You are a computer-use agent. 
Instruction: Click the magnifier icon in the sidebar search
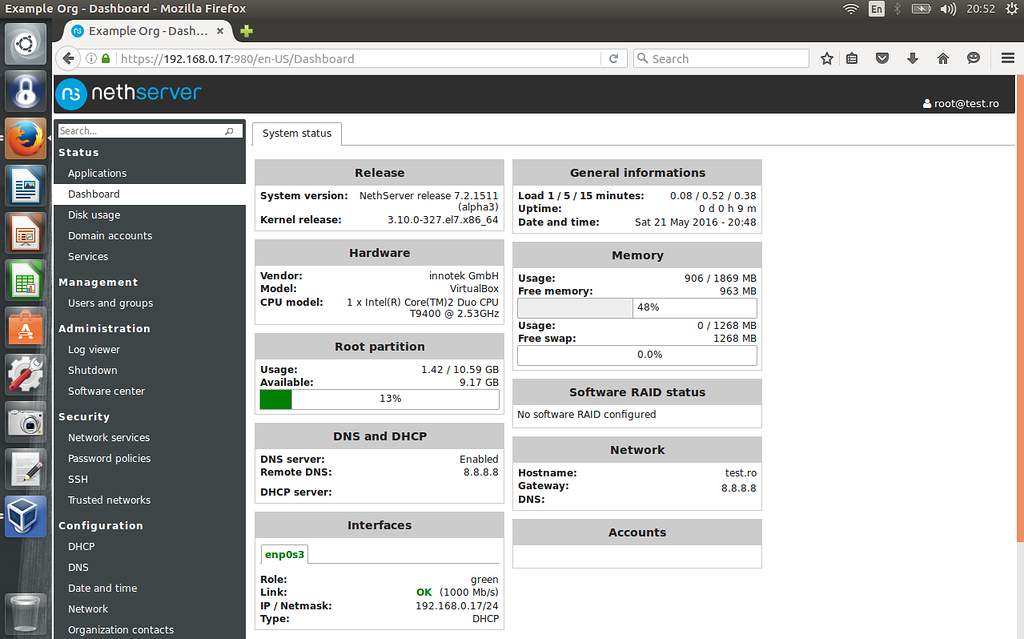[x=231, y=130]
